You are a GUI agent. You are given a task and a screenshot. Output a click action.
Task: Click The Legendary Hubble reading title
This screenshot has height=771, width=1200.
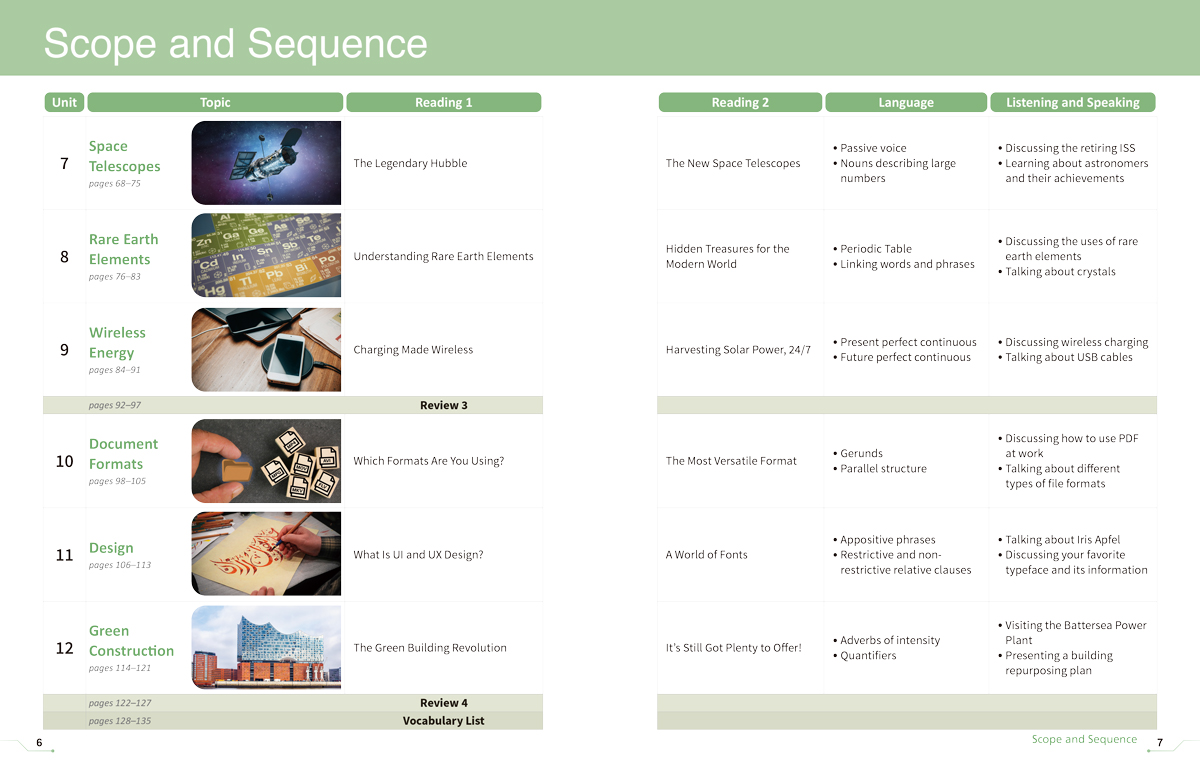coord(410,163)
